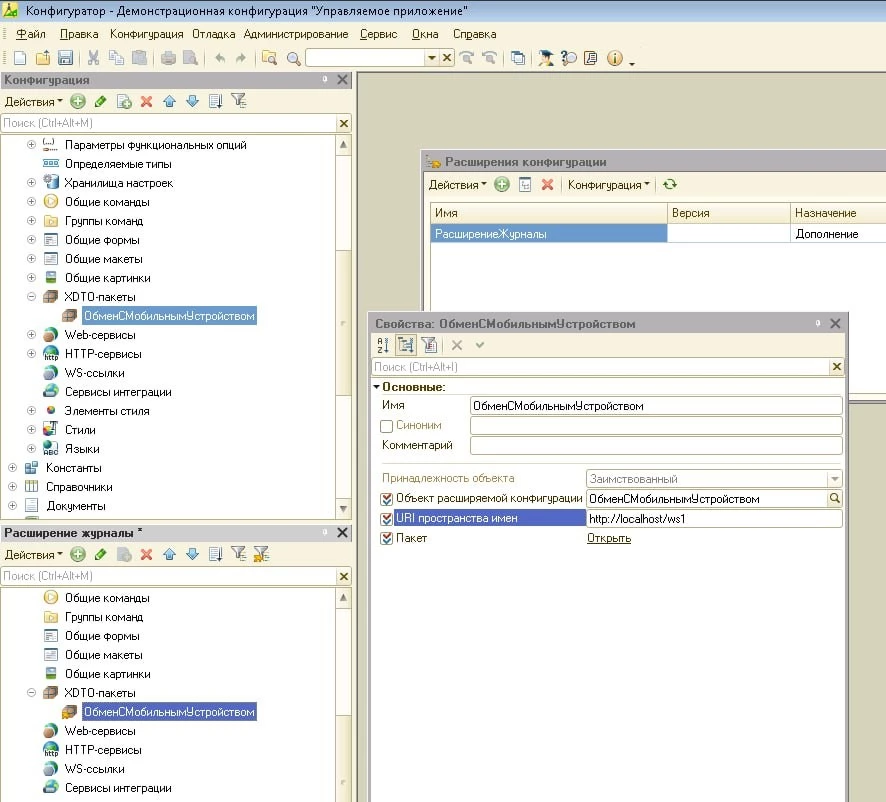Uncheck the URI пространства имен checkbox
The width and height of the screenshot is (886, 802).
(387, 519)
